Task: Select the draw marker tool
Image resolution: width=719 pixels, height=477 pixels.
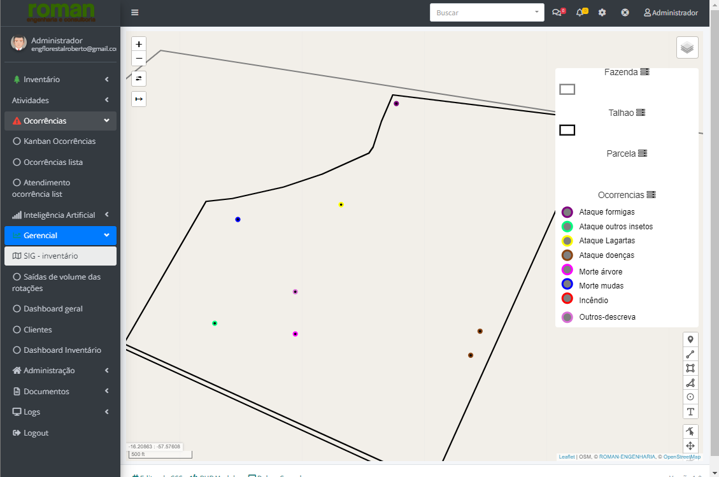Action: (690, 340)
